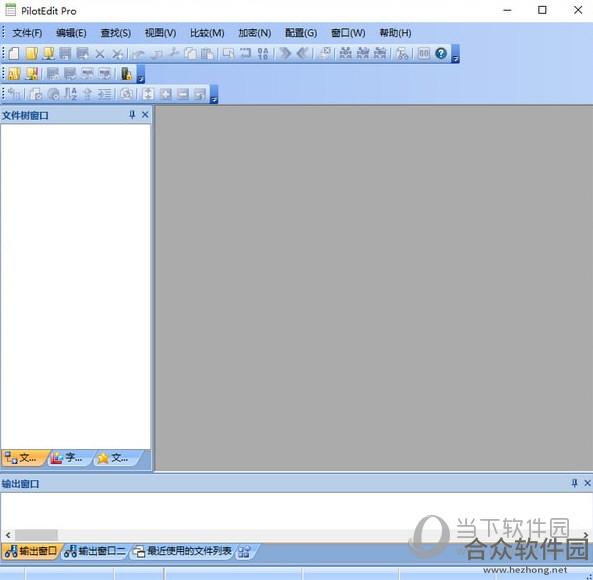Open the 比较(M) menu
The image size is (593, 580).
[207, 33]
